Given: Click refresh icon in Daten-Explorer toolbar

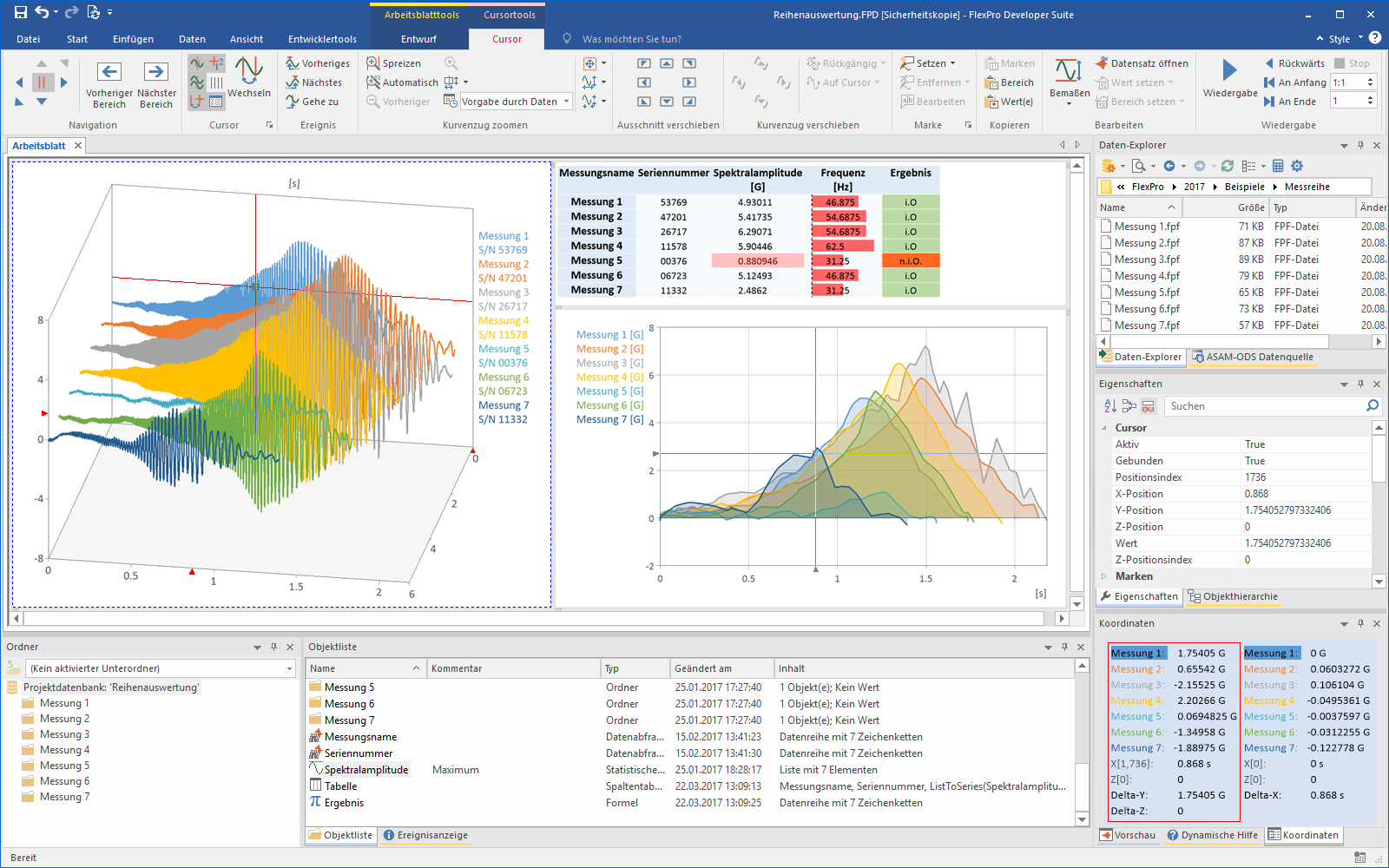Looking at the screenshot, I should (x=1227, y=166).
